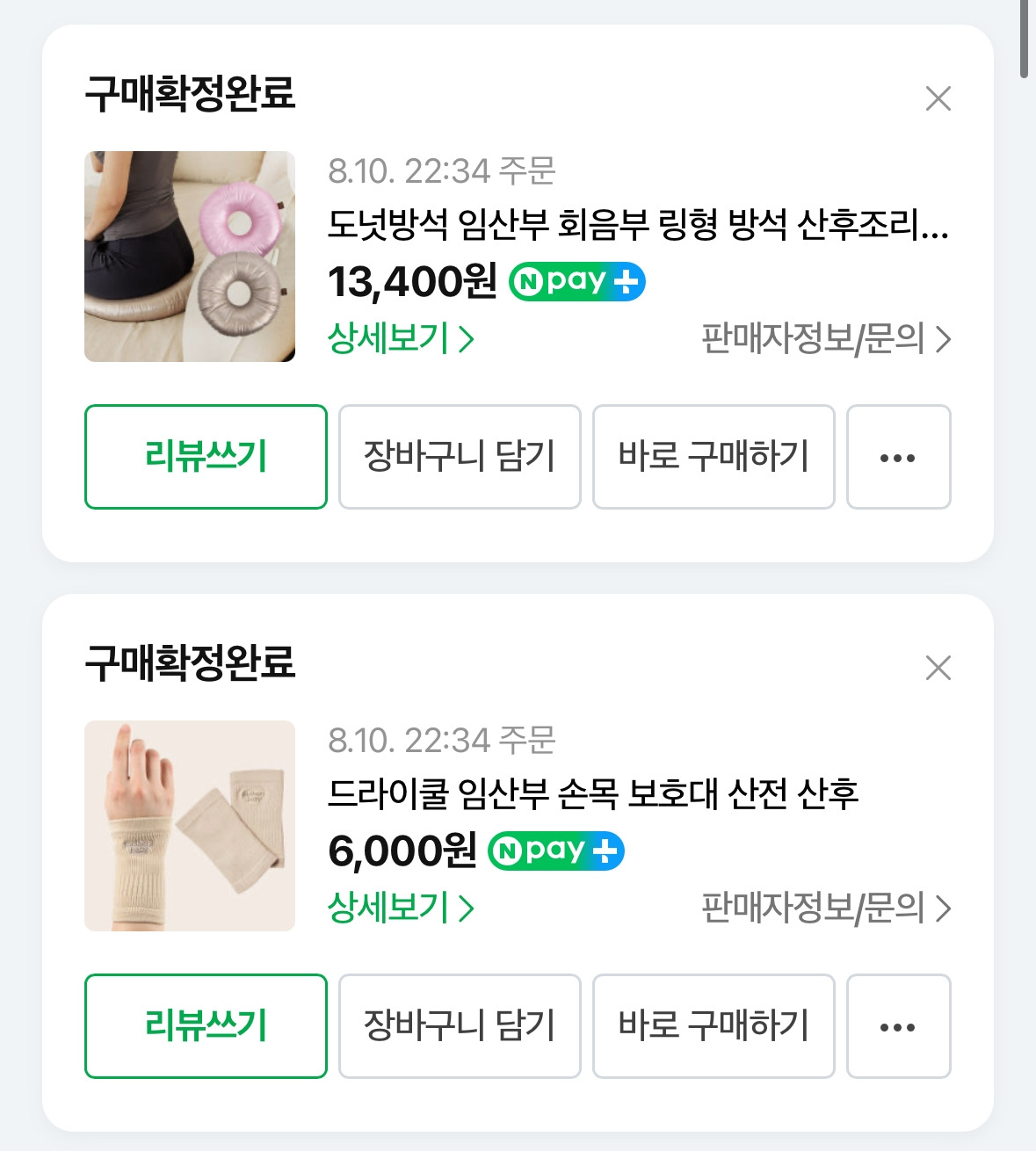Tap the Npay plus badge beside 6,000원
The height and width of the screenshot is (1151, 1036).
click(556, 851)
